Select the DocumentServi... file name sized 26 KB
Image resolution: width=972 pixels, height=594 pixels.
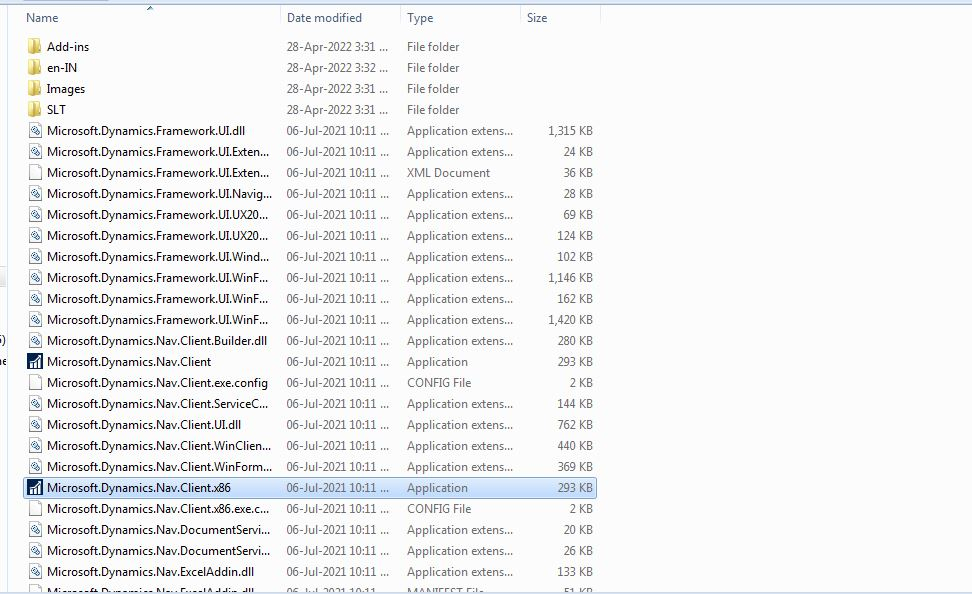click(x=159, y=551)
